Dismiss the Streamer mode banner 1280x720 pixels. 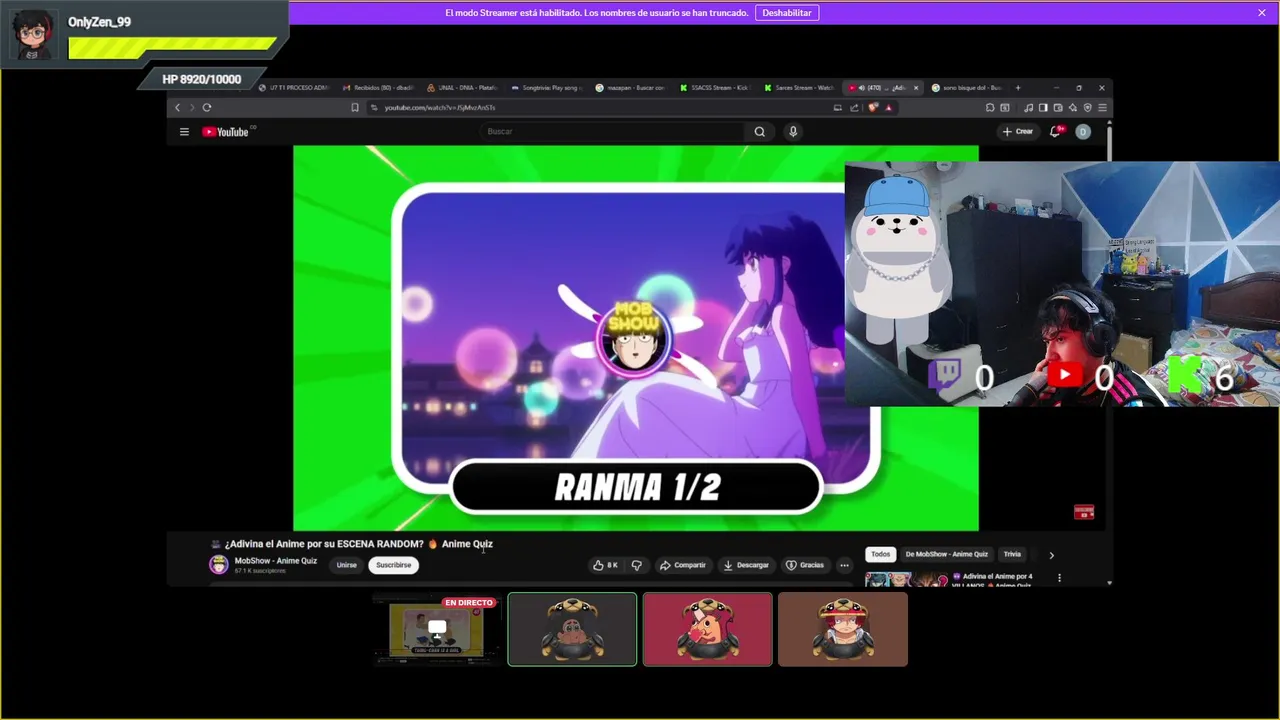[x=1262, y=13]
